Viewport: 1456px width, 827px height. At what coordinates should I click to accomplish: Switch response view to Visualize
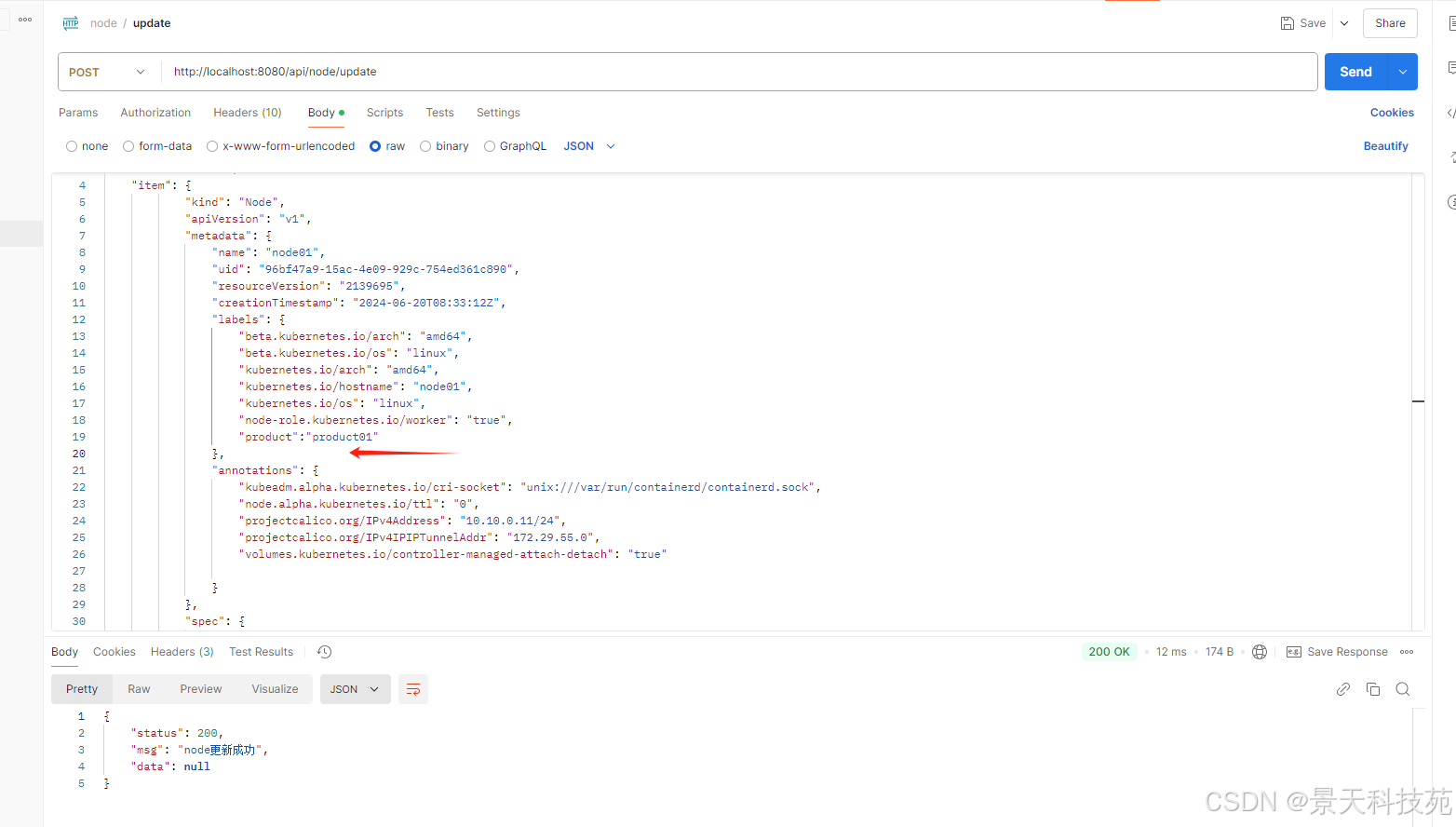(275, 689)
